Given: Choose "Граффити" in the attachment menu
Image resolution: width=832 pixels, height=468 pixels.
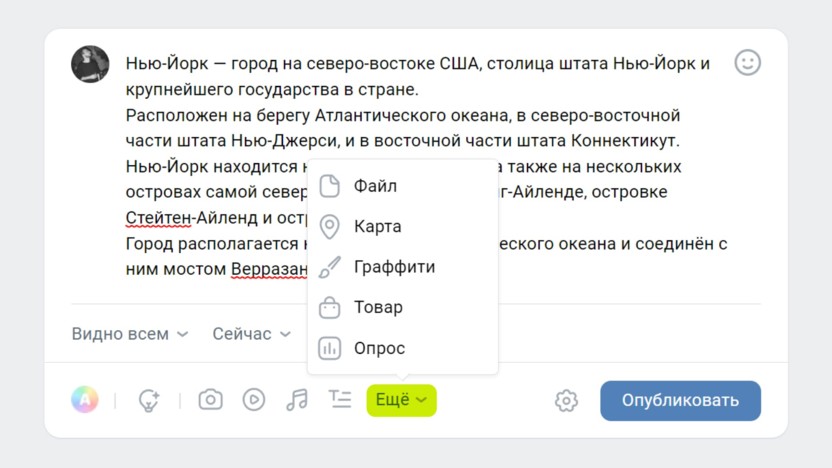Looking at the screenshot, I should (x=394, y=267).
